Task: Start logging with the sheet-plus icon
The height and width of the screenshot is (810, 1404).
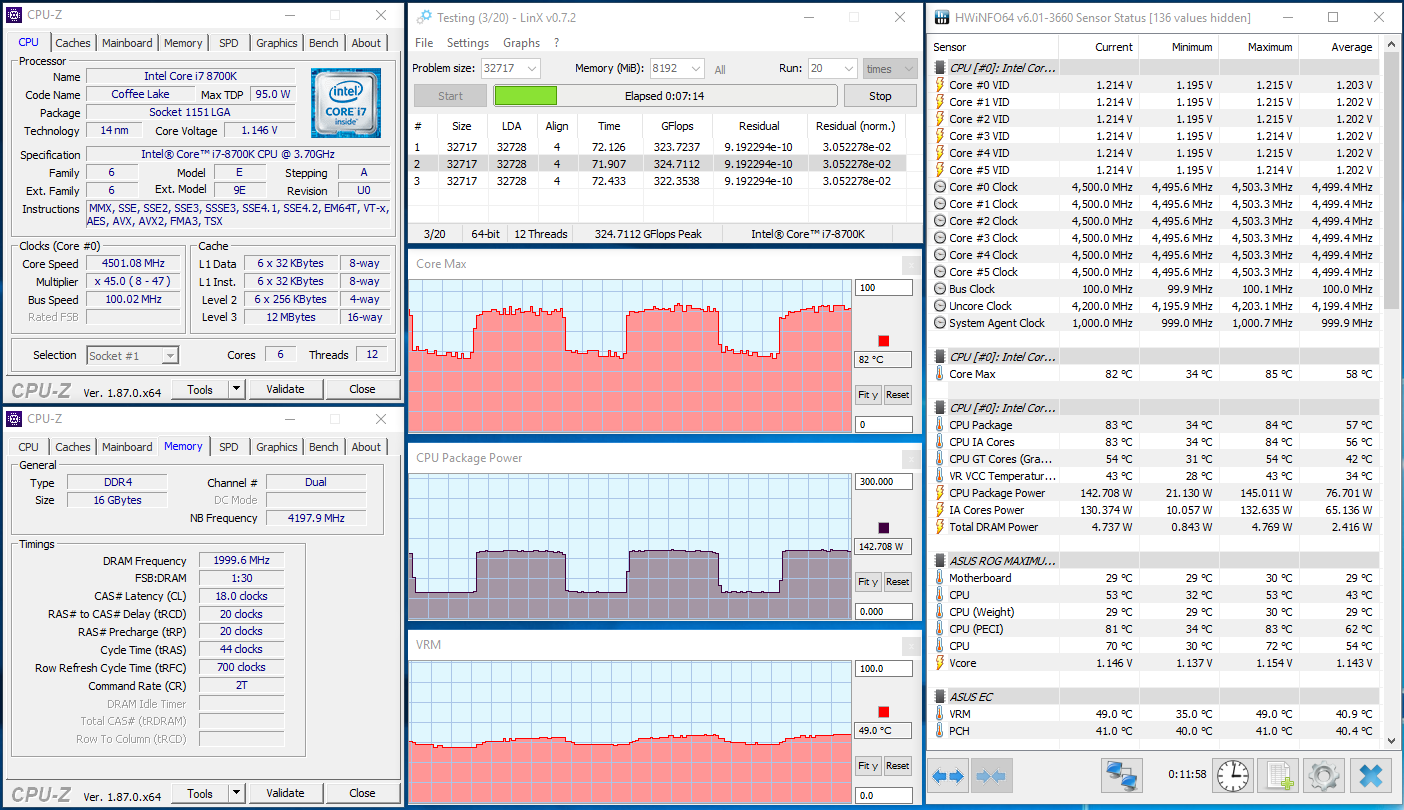Action: coord(1277,775)
